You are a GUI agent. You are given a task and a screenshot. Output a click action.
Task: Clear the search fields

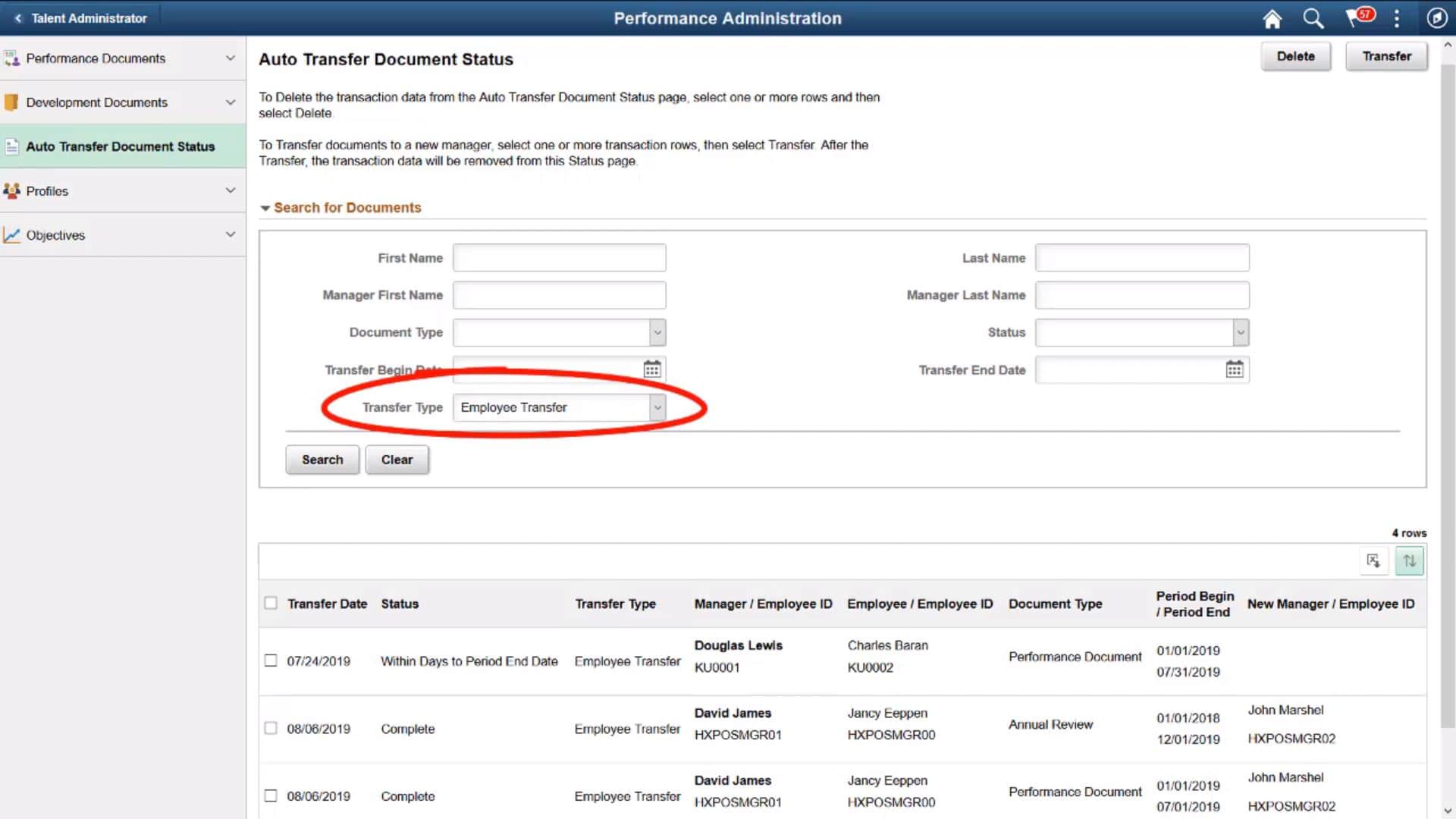coord(397,460)
